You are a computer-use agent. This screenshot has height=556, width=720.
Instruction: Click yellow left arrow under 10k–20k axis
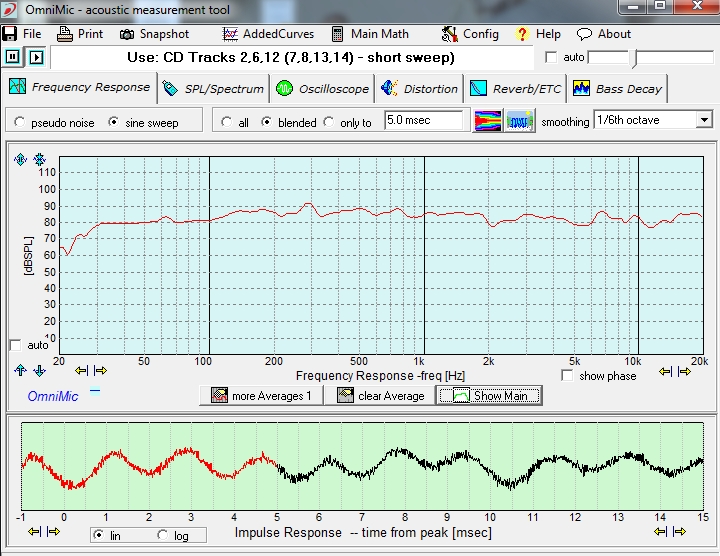click(x=666, y=371)
